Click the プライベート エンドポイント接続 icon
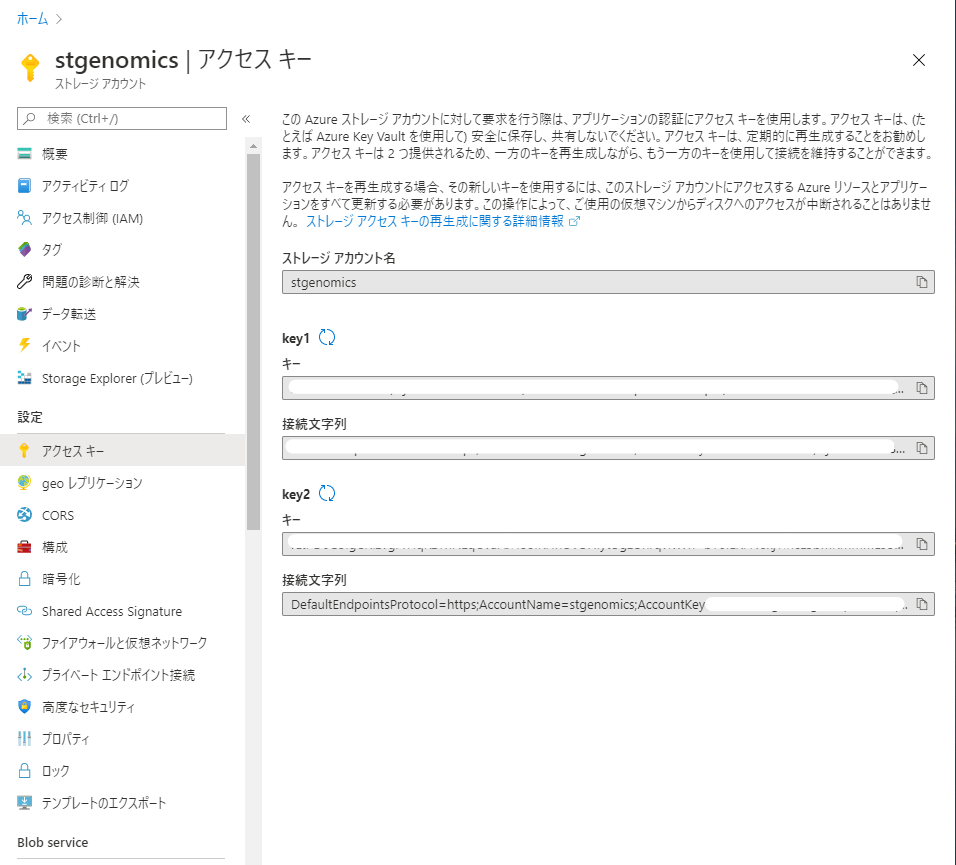Screen dimensions: 956x865 tap(24, 675)
